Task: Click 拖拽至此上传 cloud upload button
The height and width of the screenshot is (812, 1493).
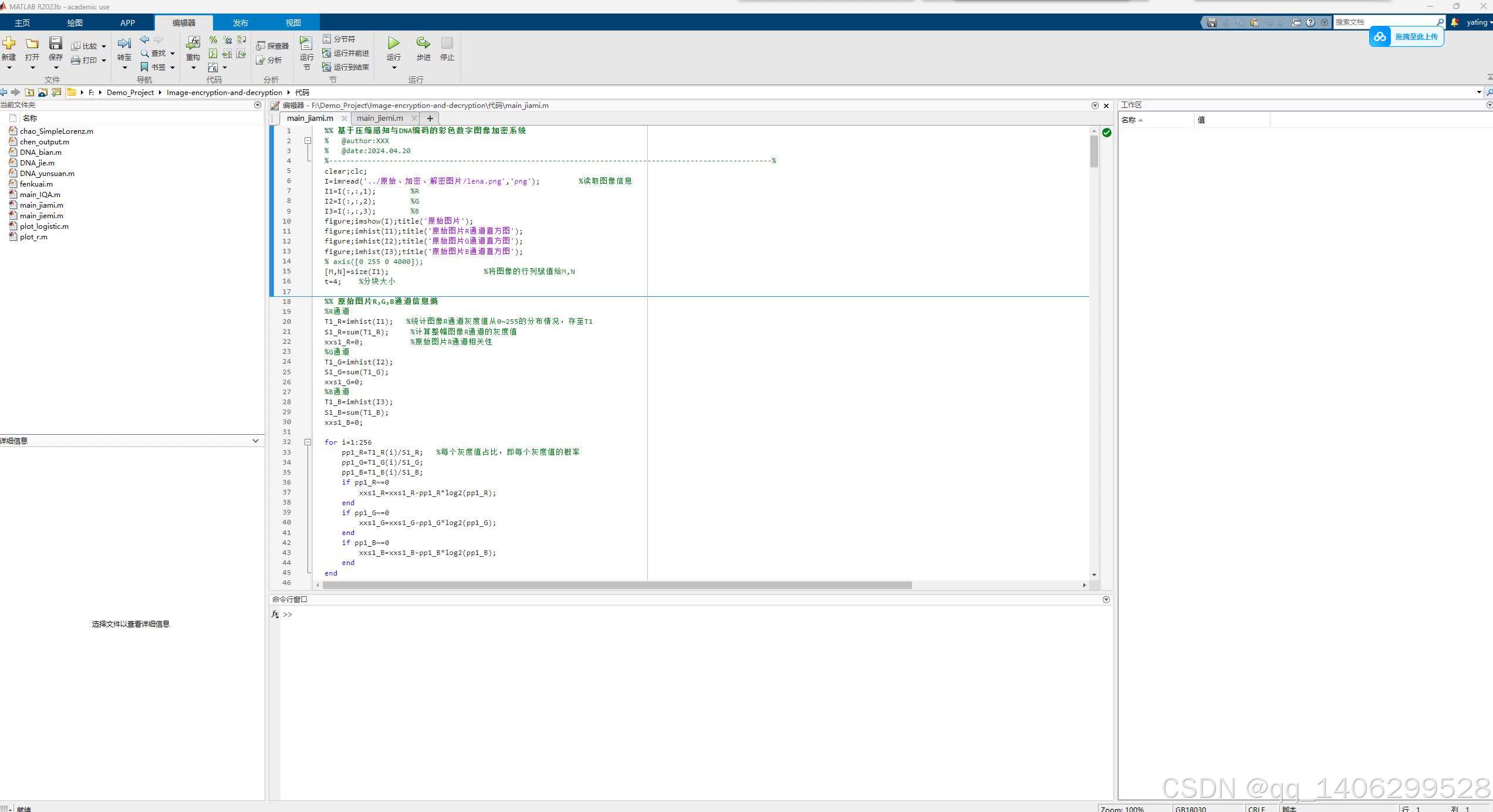Action: tap(1406, 37)
